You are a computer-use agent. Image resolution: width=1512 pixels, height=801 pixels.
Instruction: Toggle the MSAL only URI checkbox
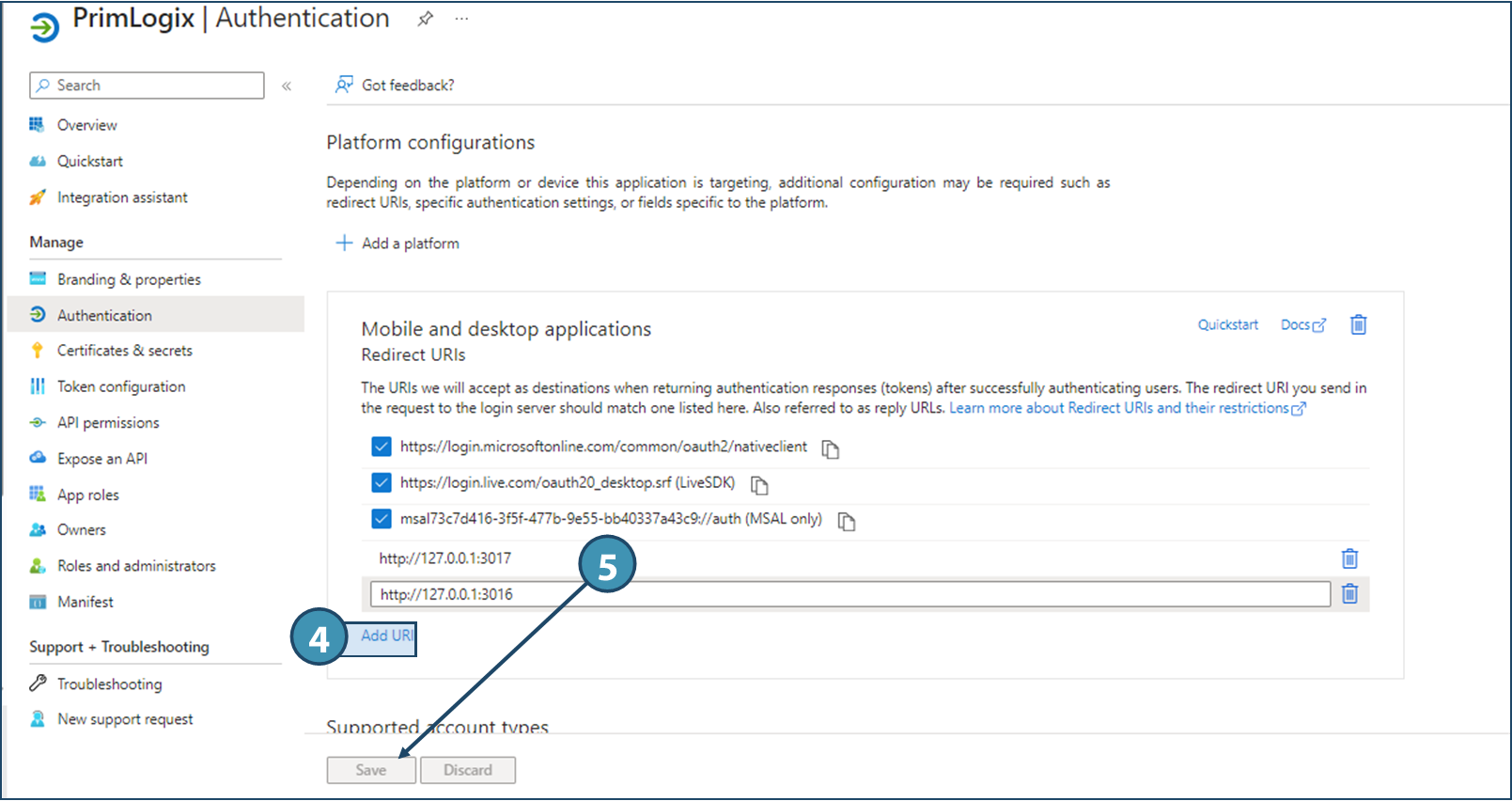(382, 519)
